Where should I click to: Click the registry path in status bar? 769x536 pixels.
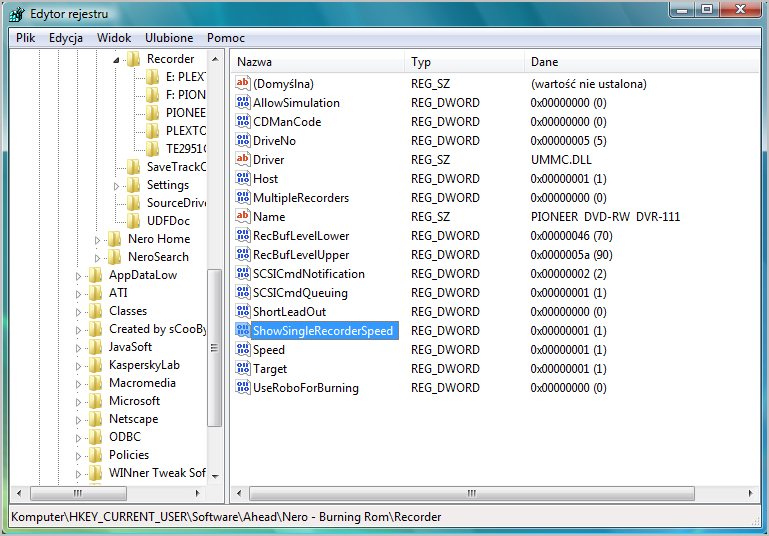click(x=226, y=517)
